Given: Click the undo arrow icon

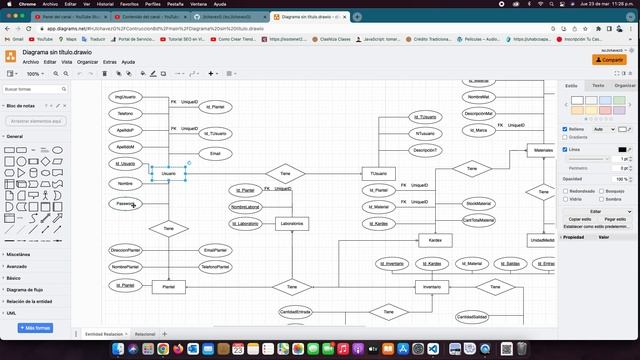Looking at the screenshot, I should click(x=80, y=74).
